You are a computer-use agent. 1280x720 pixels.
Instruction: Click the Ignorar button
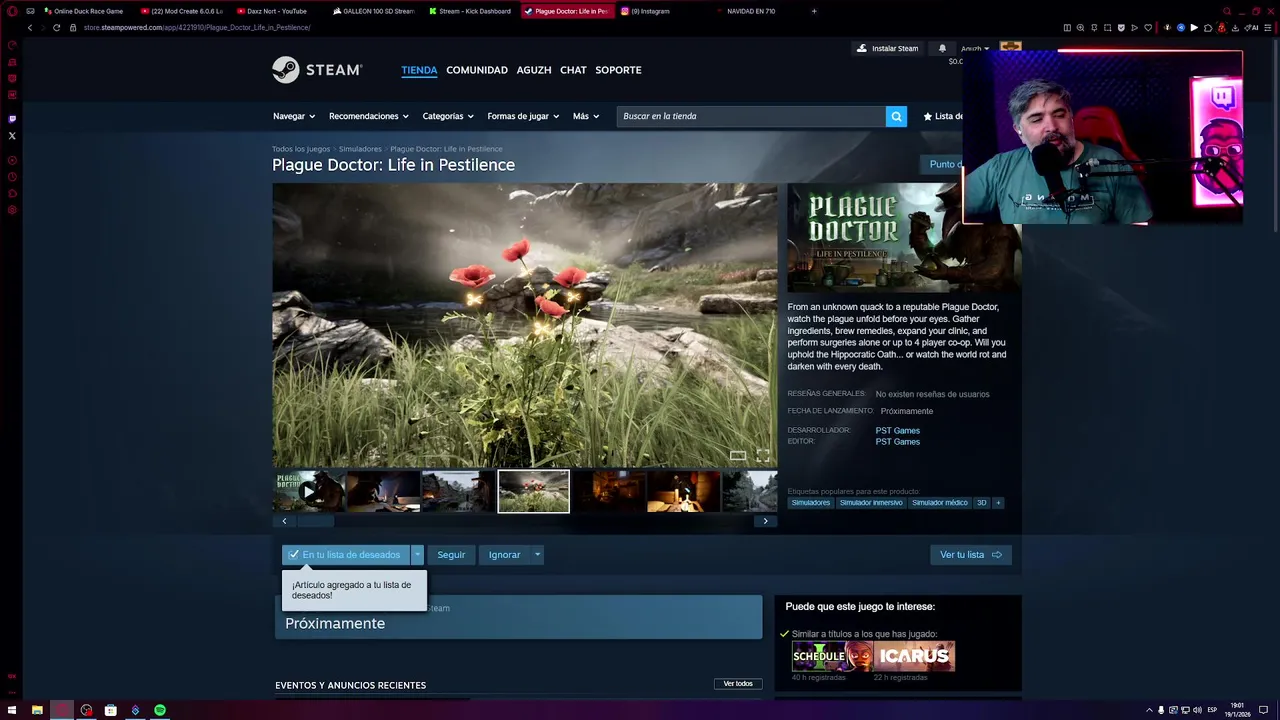pyautogui.click(x=504, y=554)
